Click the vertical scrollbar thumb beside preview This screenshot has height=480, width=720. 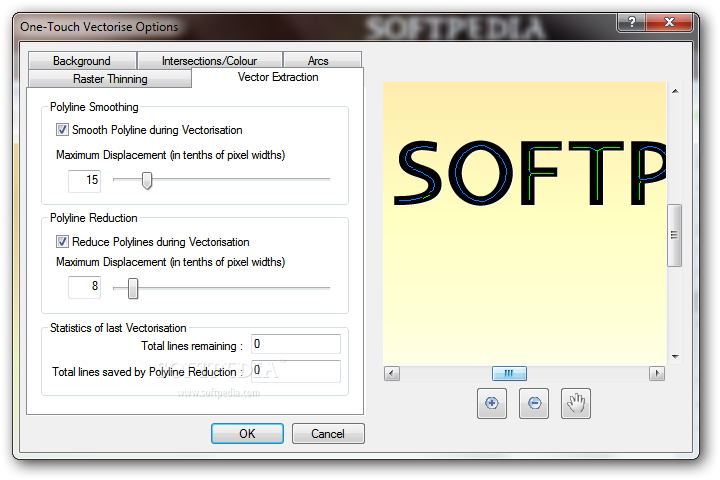675,235
